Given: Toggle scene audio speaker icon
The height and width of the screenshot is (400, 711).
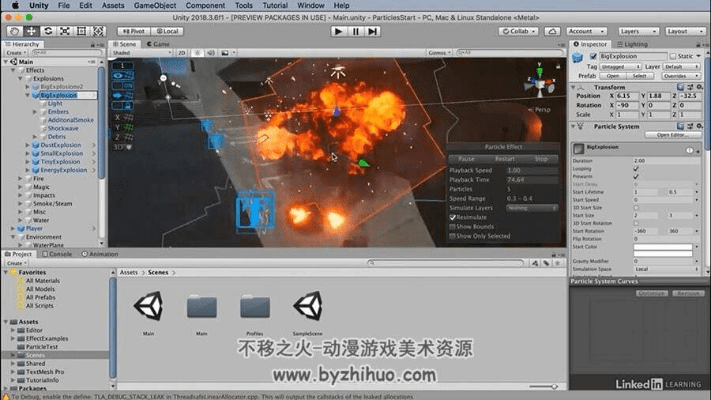Looking at the screenshot, I should pos(211,53).
